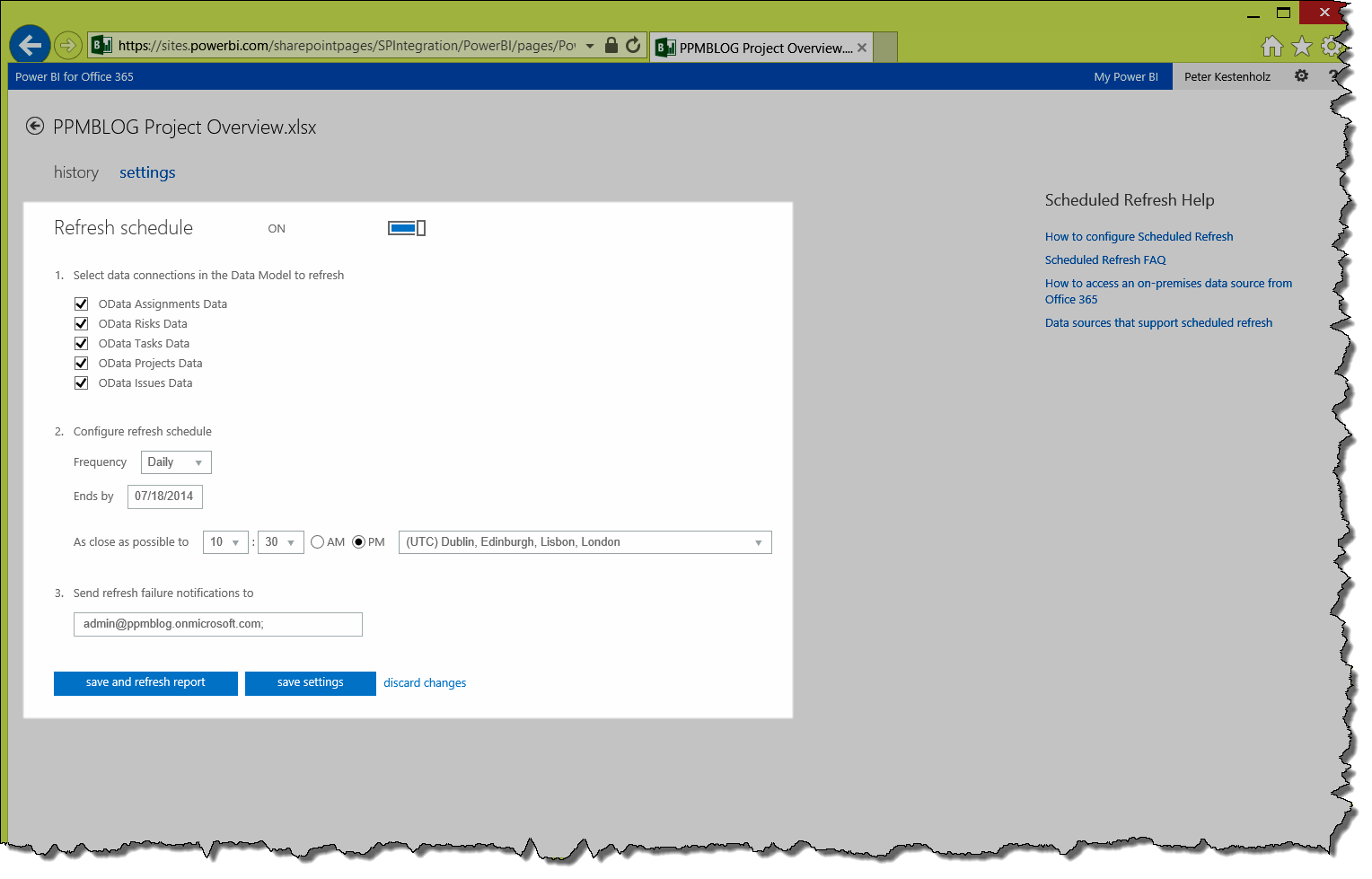This screenshot has height=879, width=1372.
Task: Switch to the history tab
Action: click(76, 172)
